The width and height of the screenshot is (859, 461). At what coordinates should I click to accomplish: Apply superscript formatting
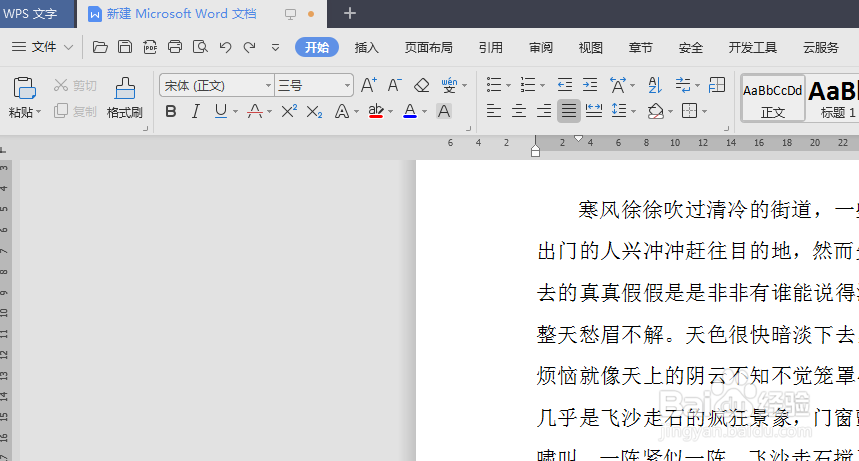point(289,111)
